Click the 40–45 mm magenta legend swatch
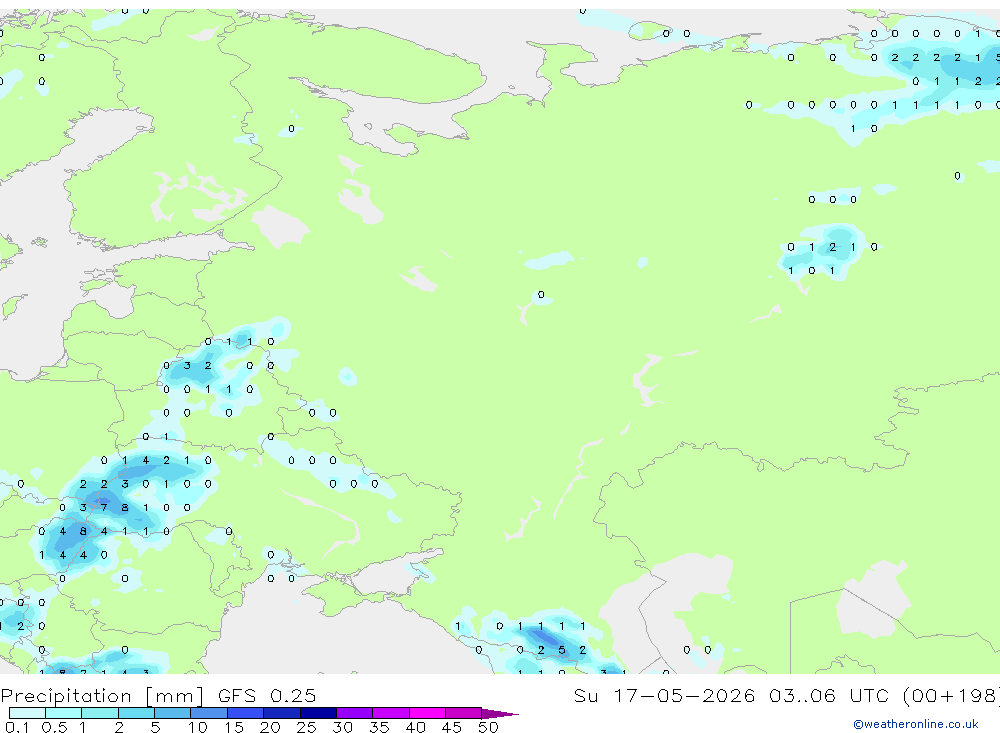The width and height of the screenshot is (1000, 733). tap(427, 713)
